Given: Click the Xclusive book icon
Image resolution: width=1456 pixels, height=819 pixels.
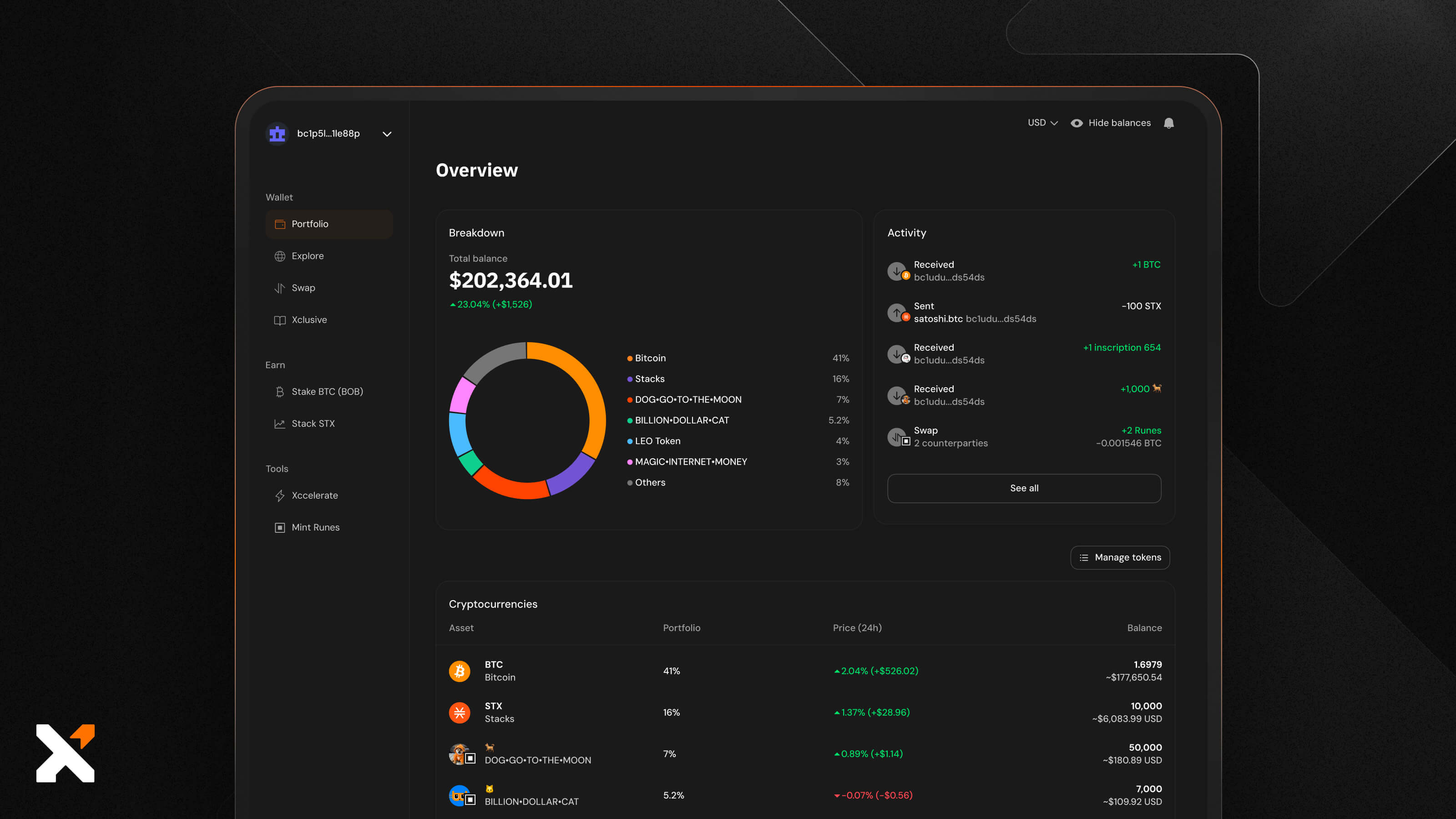Looking at the screenshot, I should tap(280, 320).
